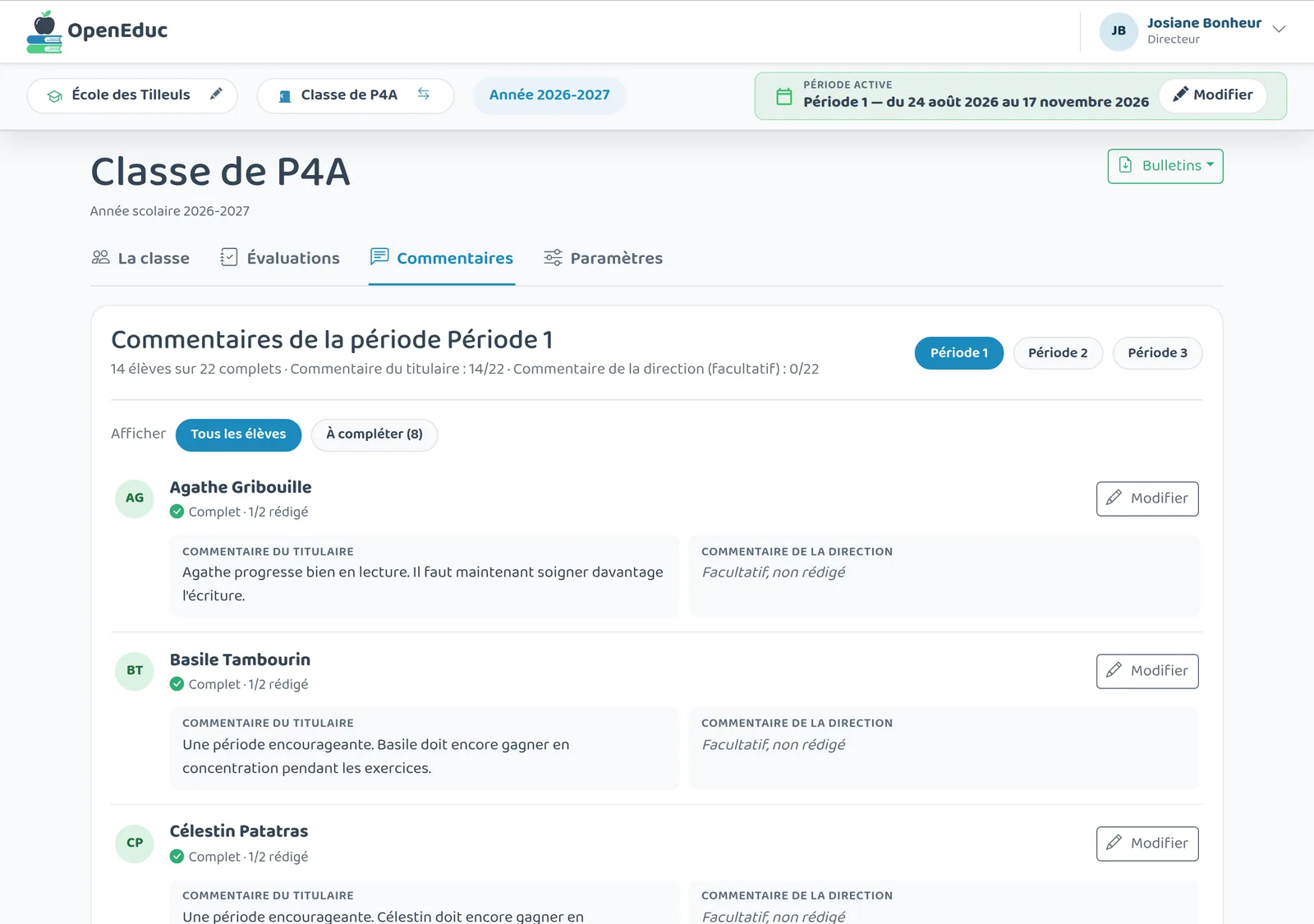Click the name Basile Tambourin
The width and height of the screenshot is (1314, 924).
(240, 660)
